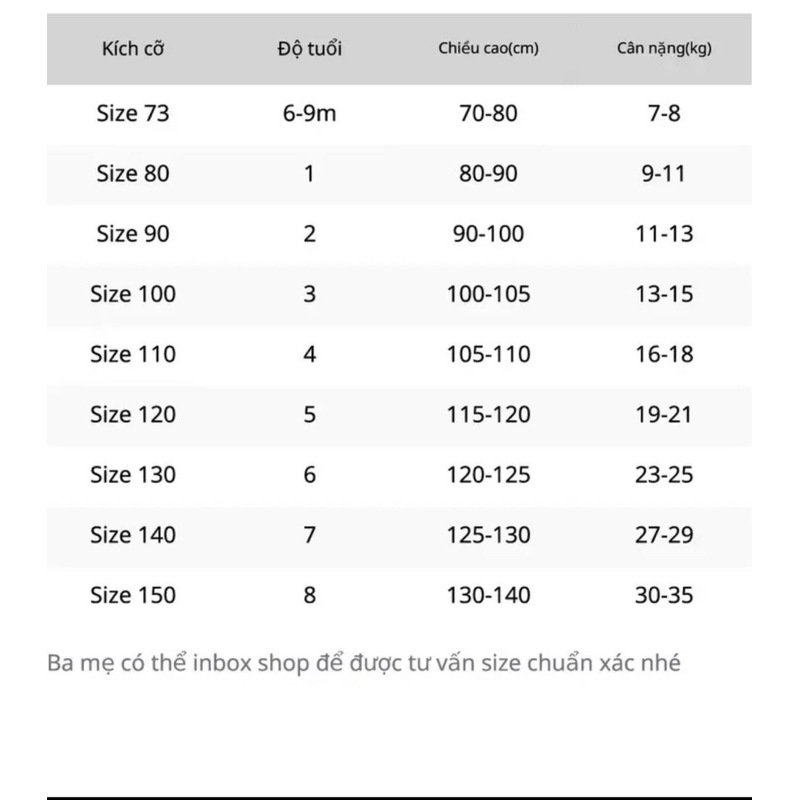Select the "30-35" weight cell
This screenshot has width=800, height=800.
pyautogui.click(x=664, y=595)
